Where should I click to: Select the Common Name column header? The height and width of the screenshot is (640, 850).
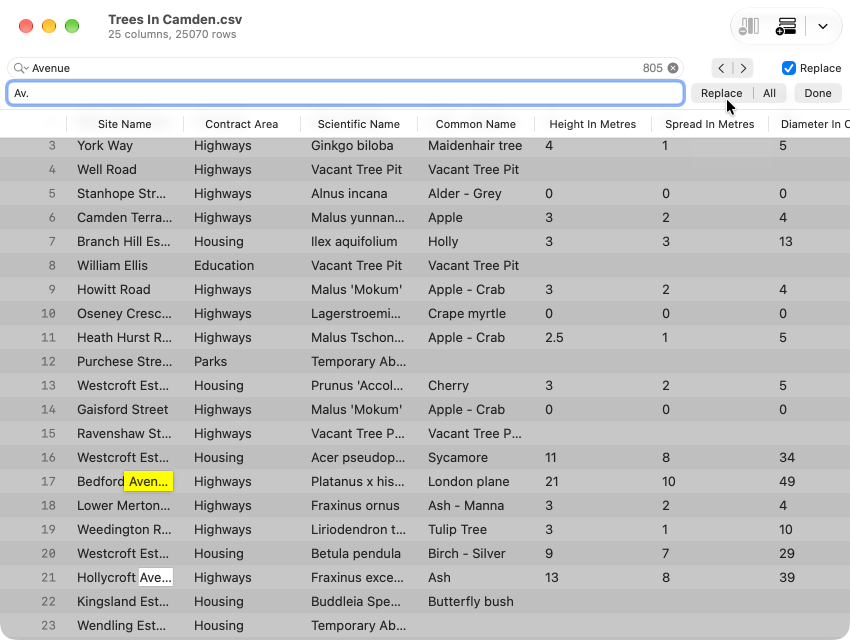pos(476,124)
